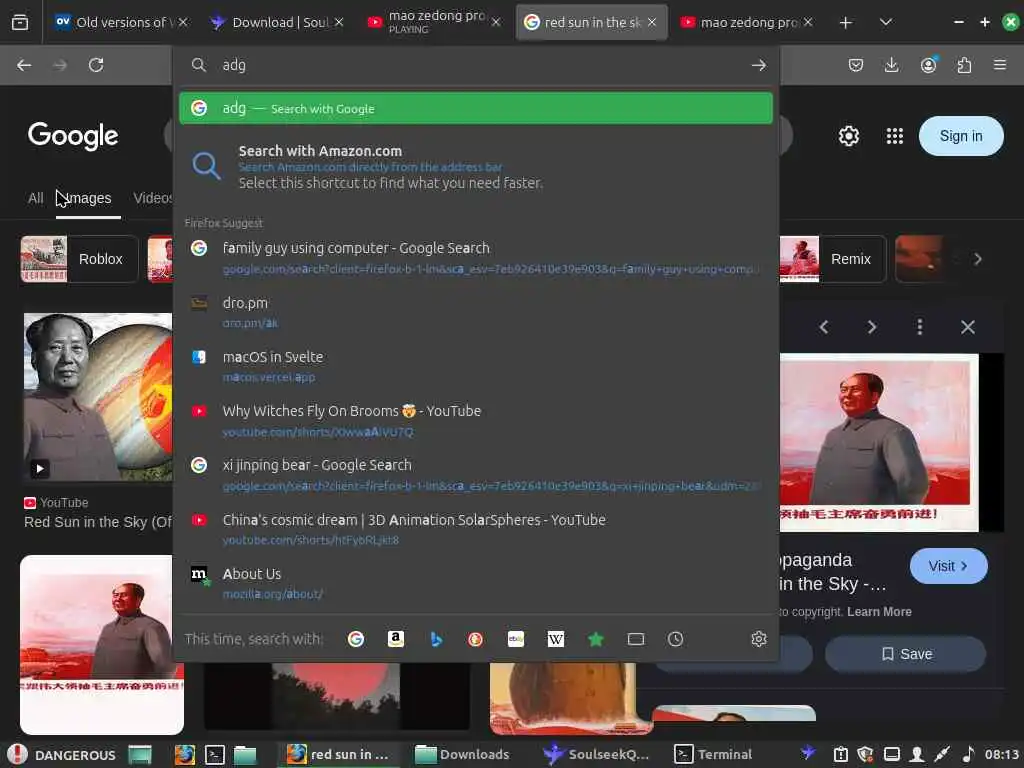Select 'adg — Search with Google' suggestion

click(x=475, y=108)
